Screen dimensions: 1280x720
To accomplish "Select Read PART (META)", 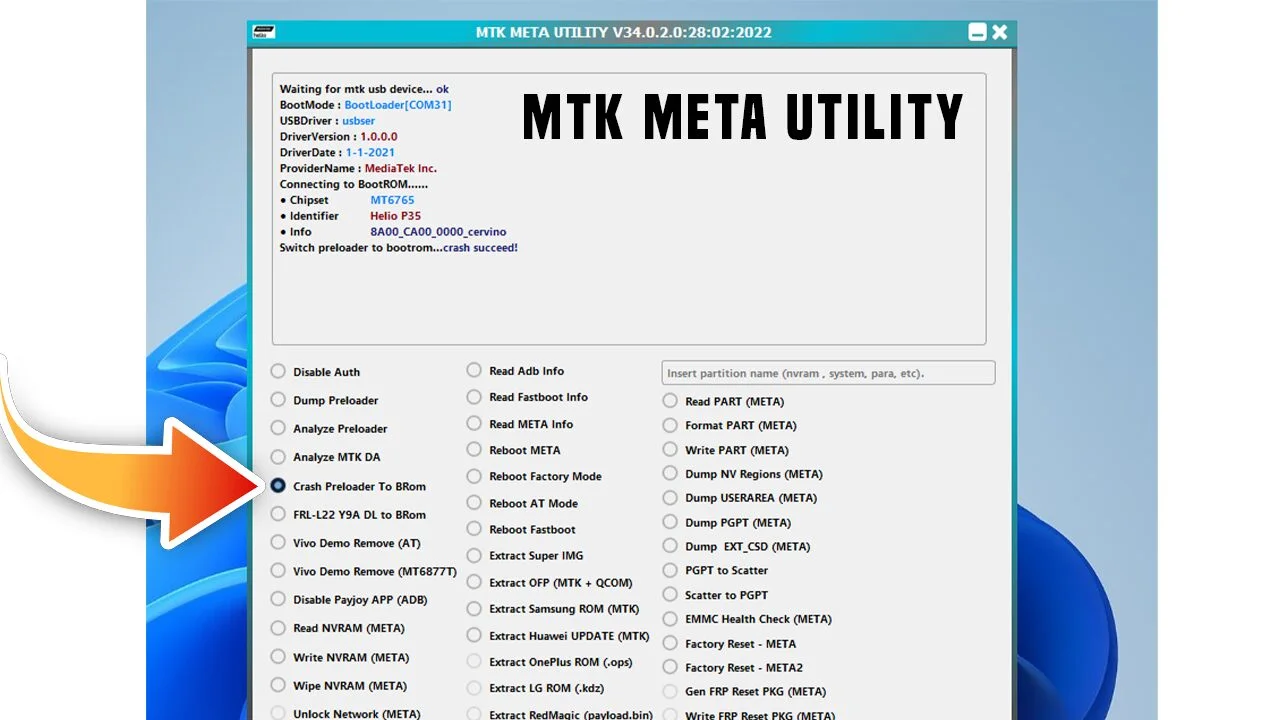I will [669, 401].
